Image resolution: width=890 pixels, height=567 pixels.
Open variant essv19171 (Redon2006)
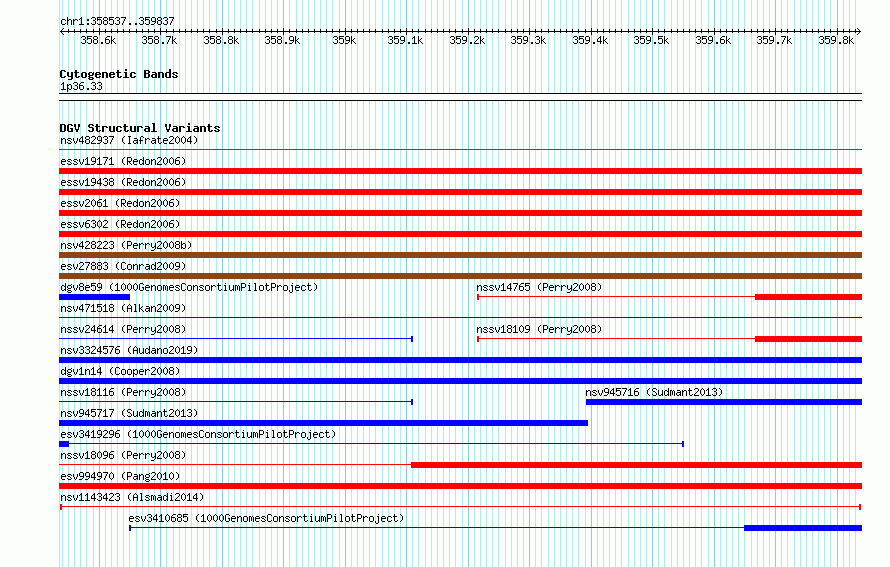123,161
